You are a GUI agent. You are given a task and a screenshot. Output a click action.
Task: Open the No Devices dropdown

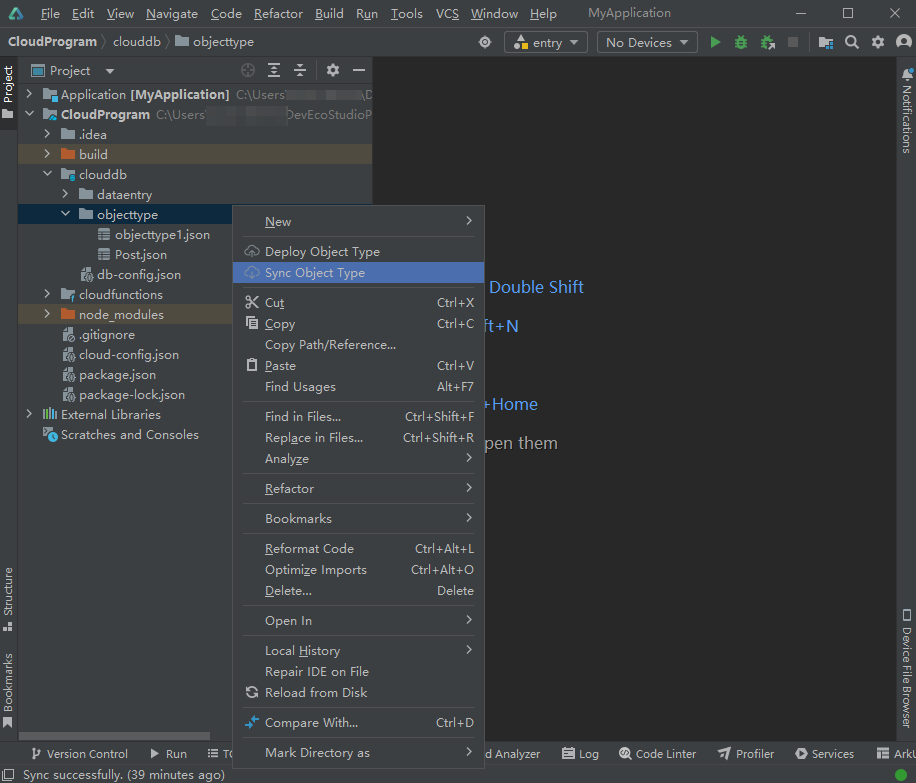click(647, 42)
